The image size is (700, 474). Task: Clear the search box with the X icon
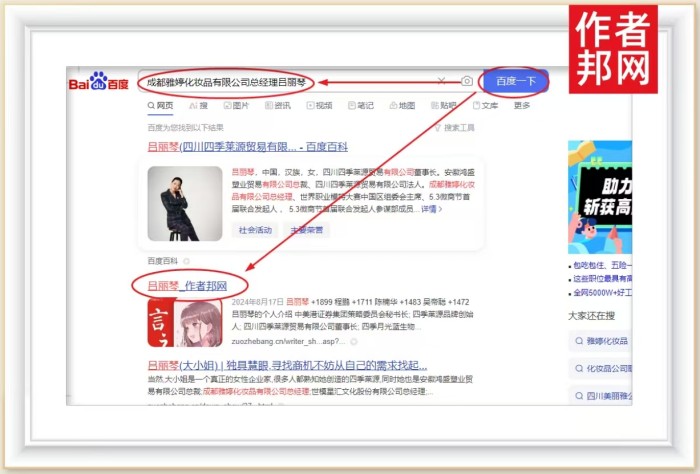click(441, 81)
